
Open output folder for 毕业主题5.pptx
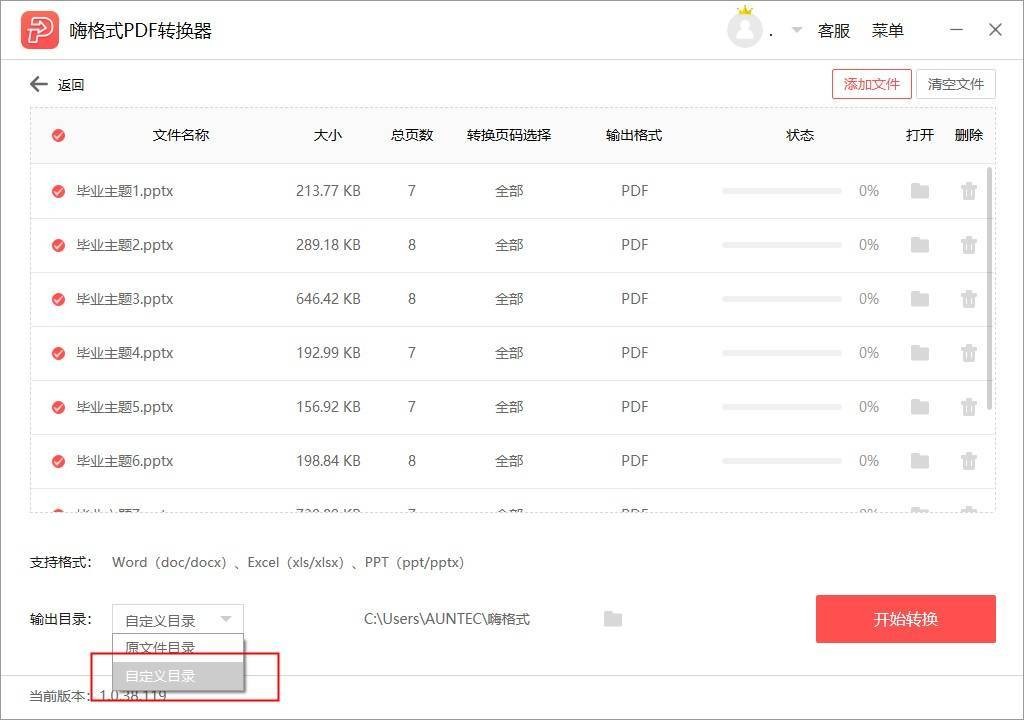pos(920,406)
